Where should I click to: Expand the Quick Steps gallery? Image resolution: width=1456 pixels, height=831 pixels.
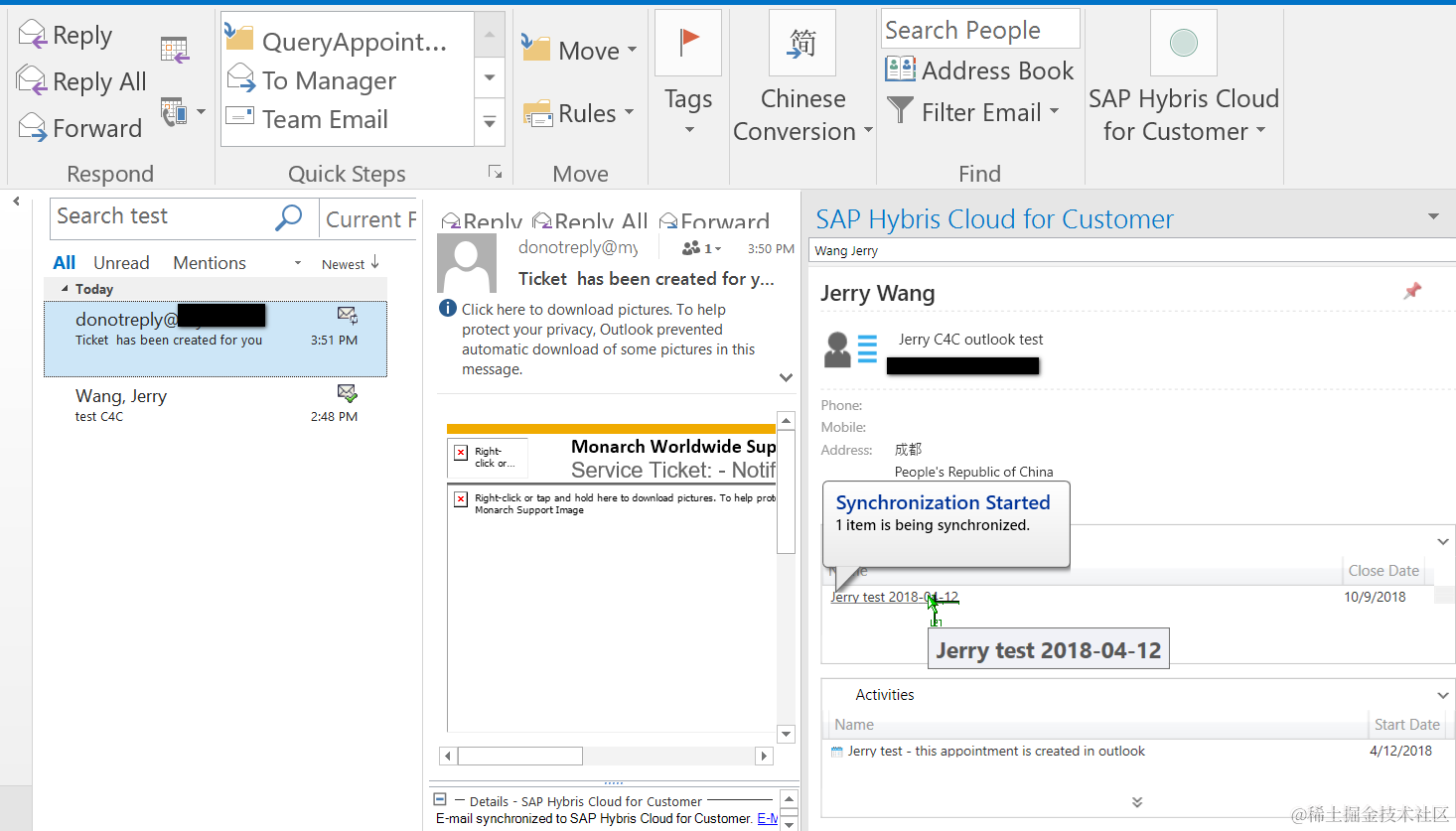pyautogui.click(x=490, y=123)
